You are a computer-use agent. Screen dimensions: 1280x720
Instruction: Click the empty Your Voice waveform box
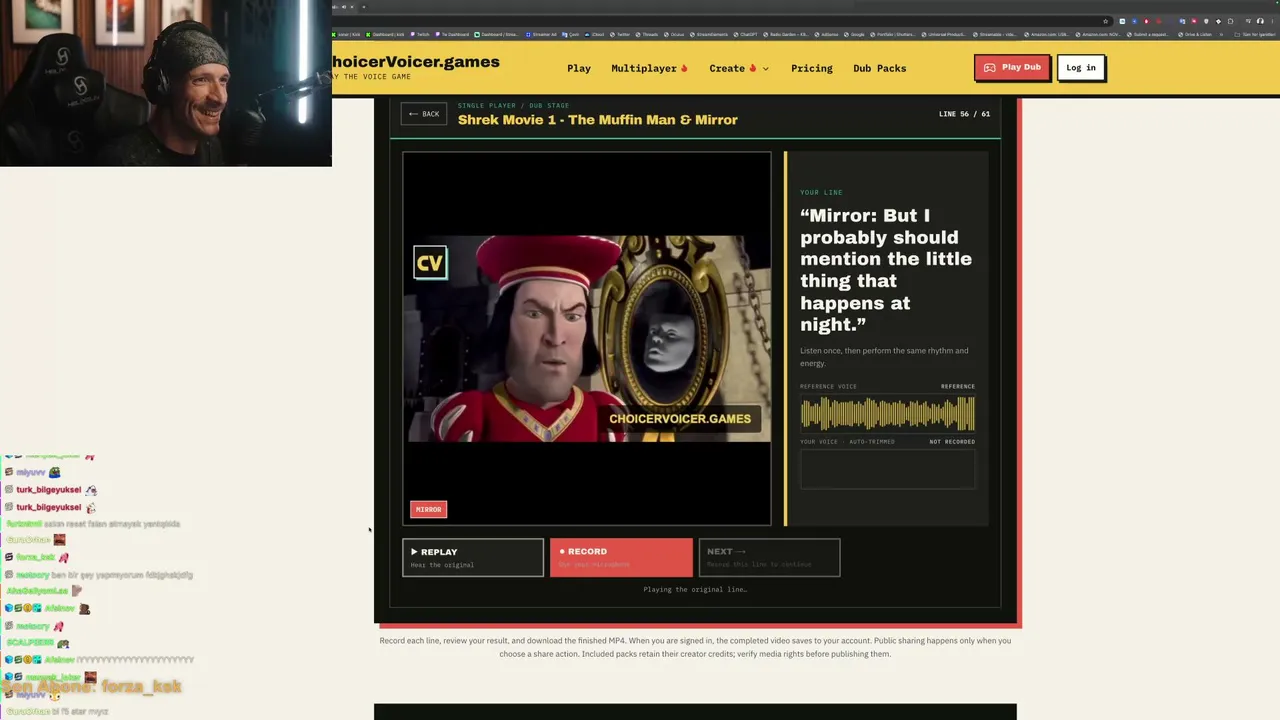click(x=888, y=469)
